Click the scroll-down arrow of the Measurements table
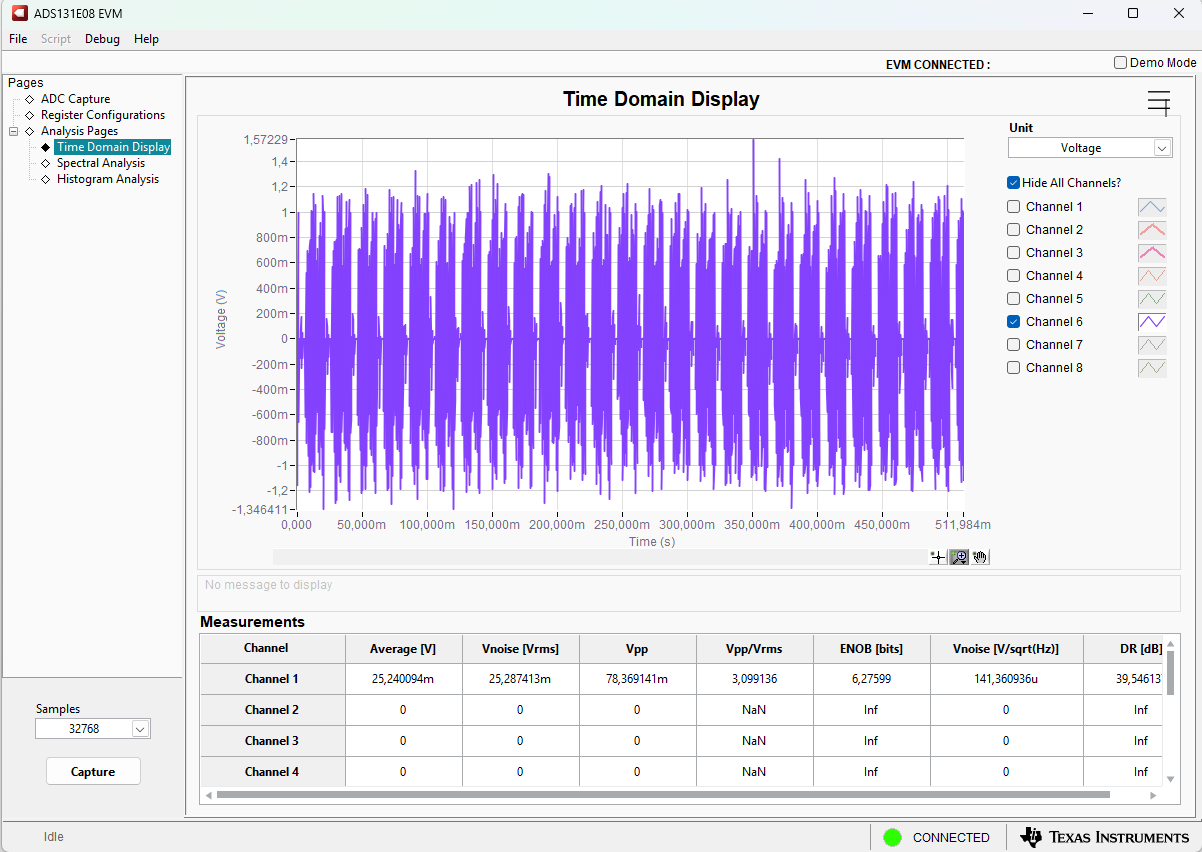1202x852 pixels. click(x=1170, y=778)
